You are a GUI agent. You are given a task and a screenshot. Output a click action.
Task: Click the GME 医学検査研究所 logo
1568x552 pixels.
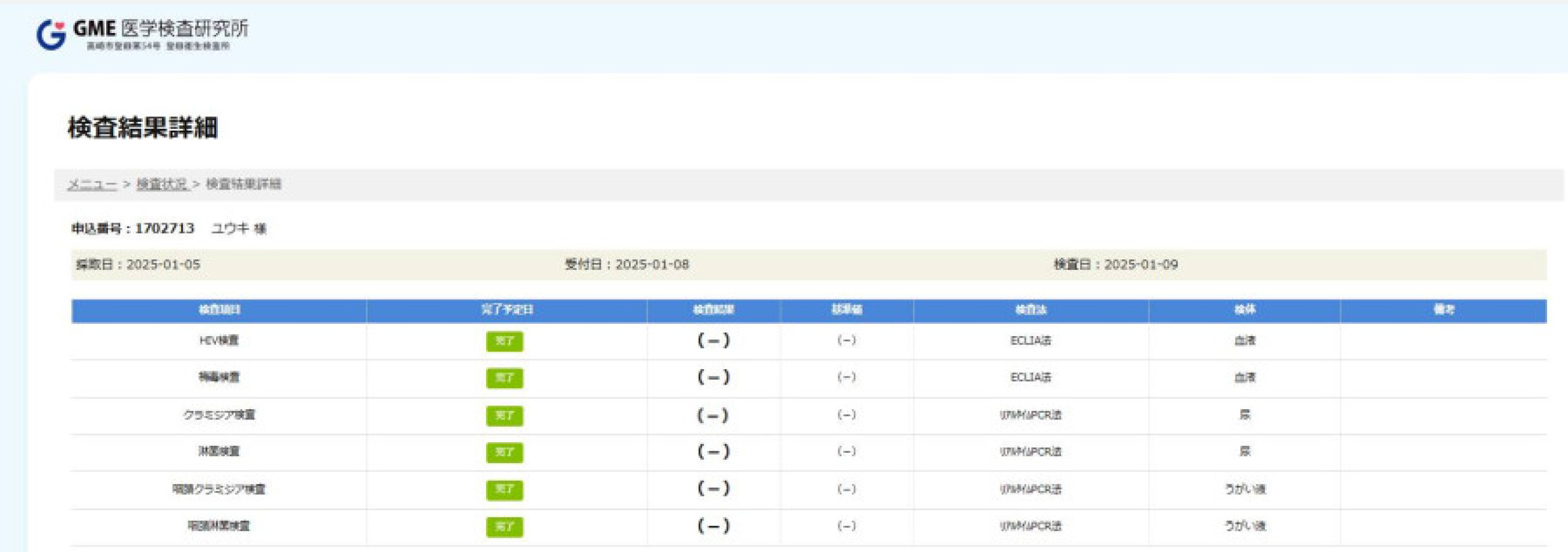(142, 34)
